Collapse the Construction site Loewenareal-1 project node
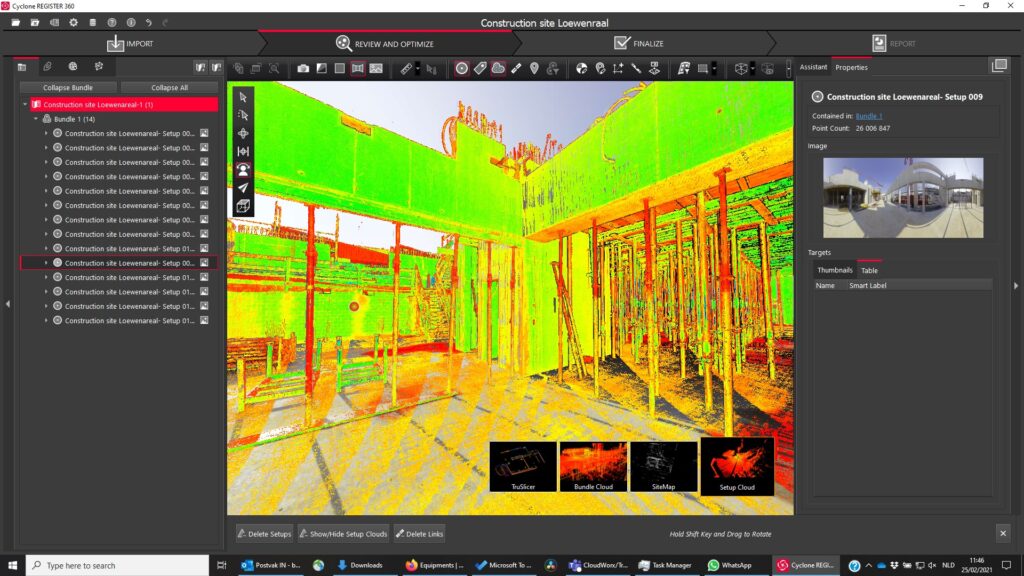The image size is (1024, 576). click(x=25, y=104)
